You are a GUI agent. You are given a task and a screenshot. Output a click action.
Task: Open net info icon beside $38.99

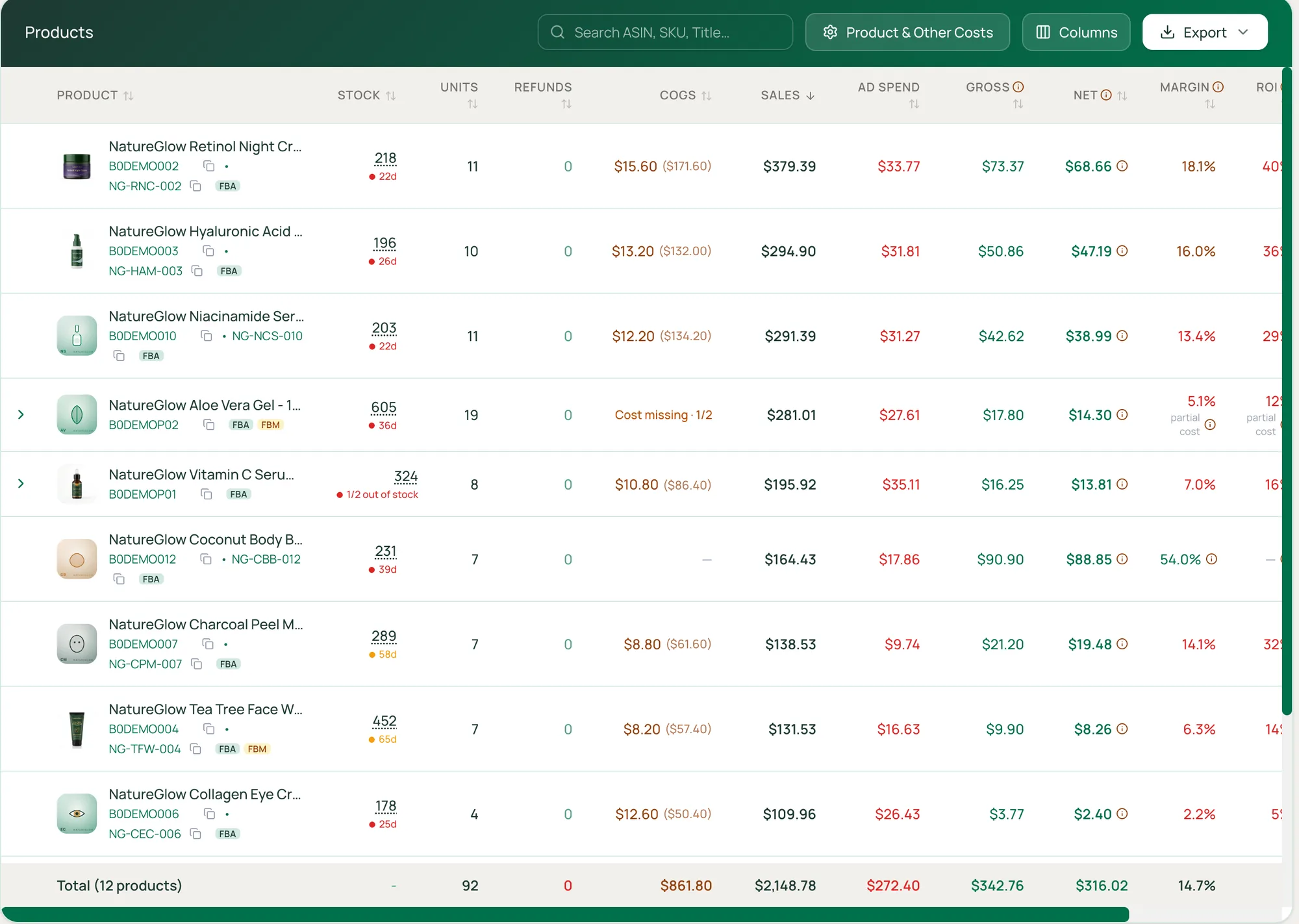pyautogui.click(x=1122, y=336)
